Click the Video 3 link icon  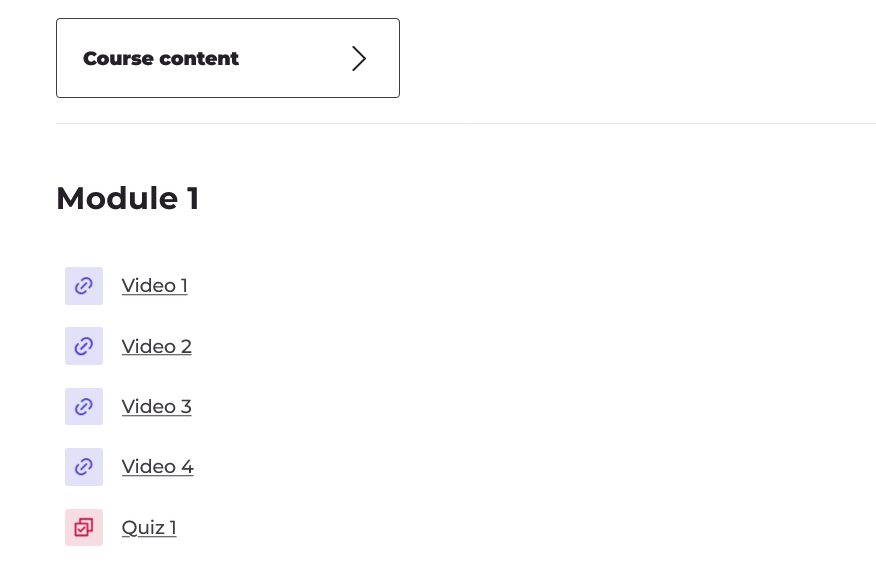pyautogui.click(x=84, y=406)
